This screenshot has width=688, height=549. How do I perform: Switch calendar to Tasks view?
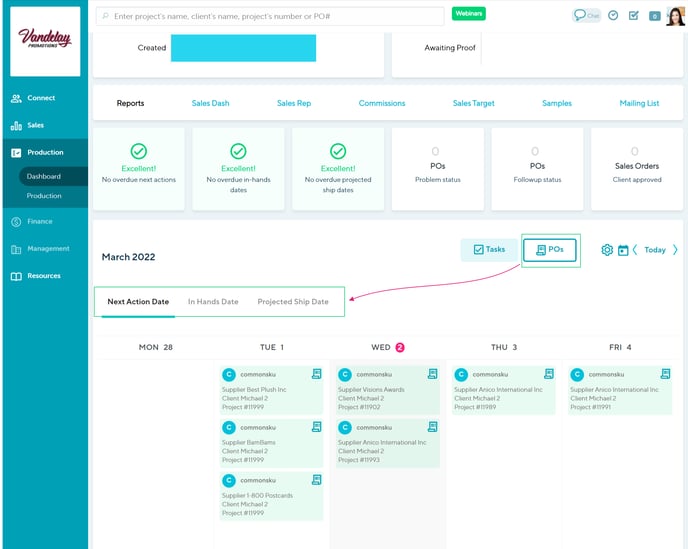tap(489, 249)
